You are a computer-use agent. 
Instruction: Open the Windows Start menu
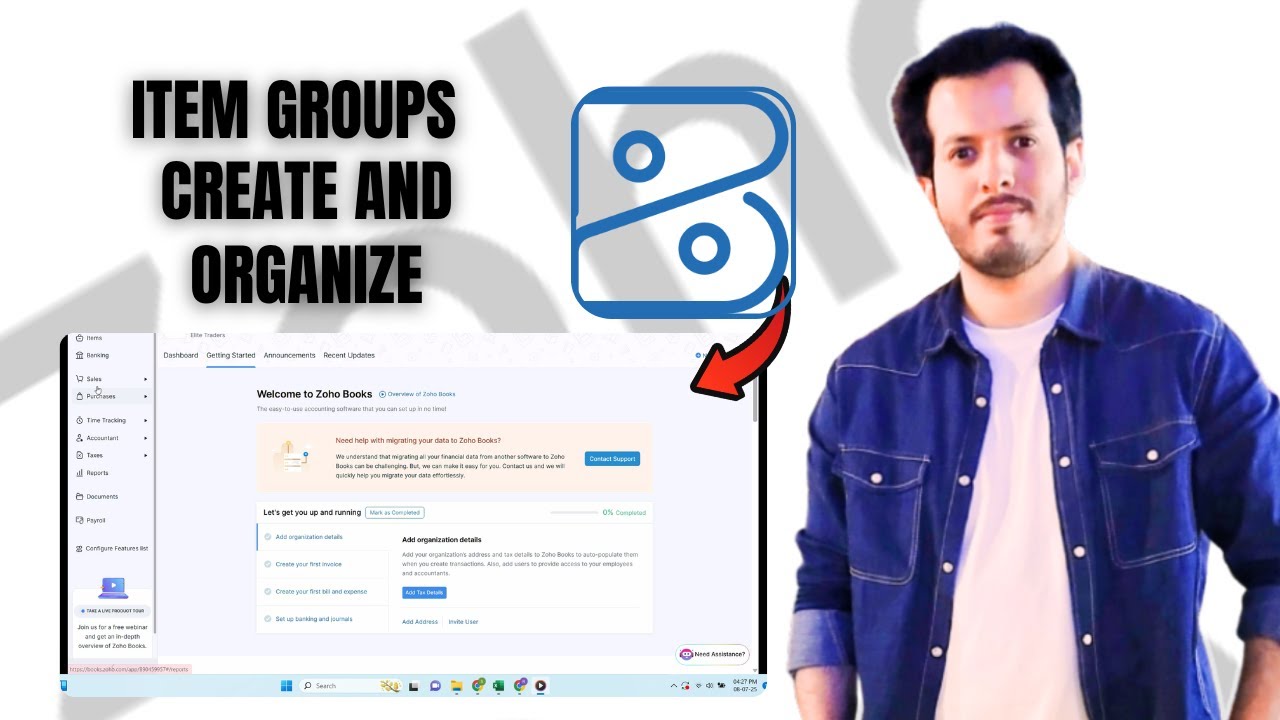(x=286, y=686)
